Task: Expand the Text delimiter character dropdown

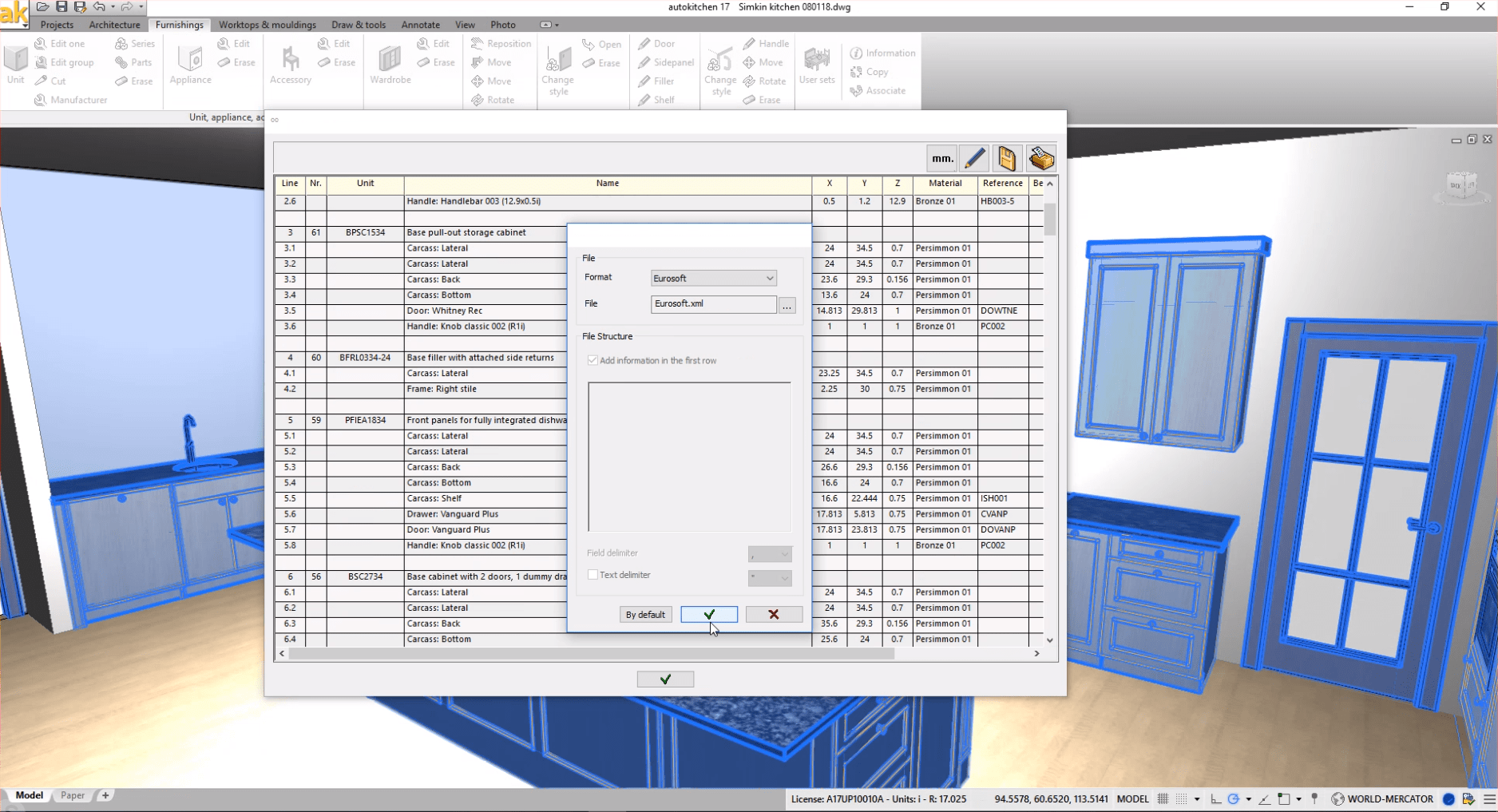Action: pyautogui.click(x=770, y=577)
